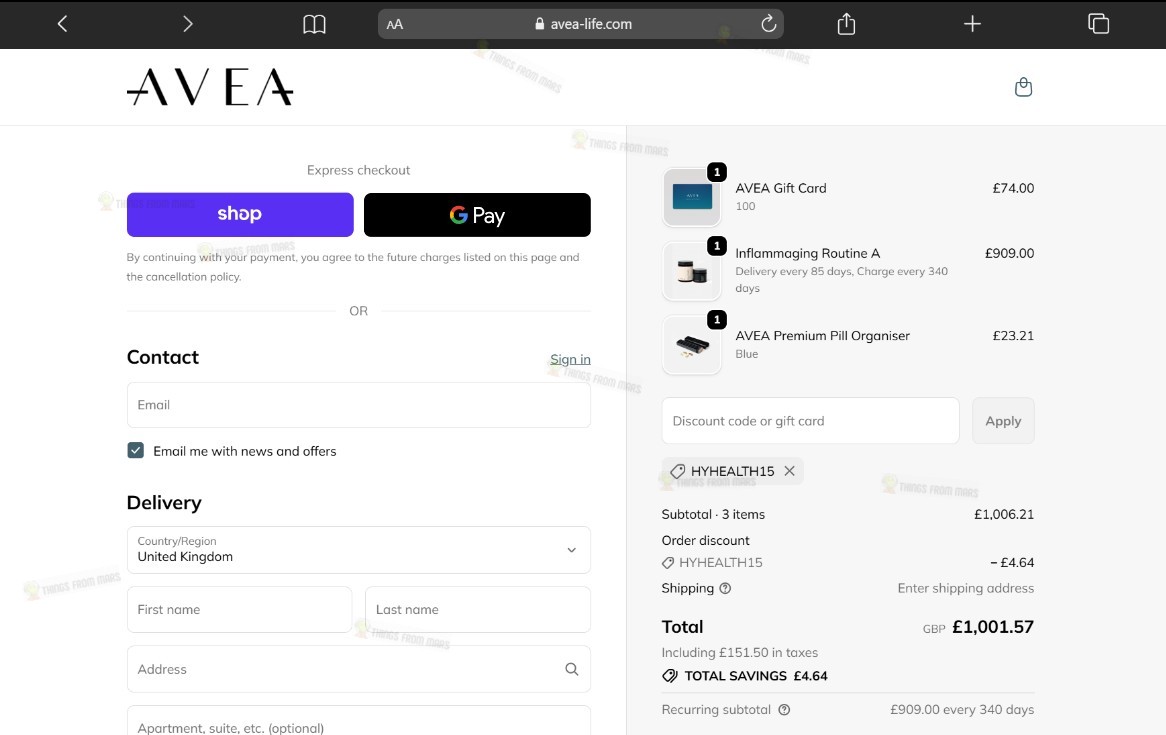Click the Sign in link
Viewport: 1166px width, 735px height.
(570, 359)
